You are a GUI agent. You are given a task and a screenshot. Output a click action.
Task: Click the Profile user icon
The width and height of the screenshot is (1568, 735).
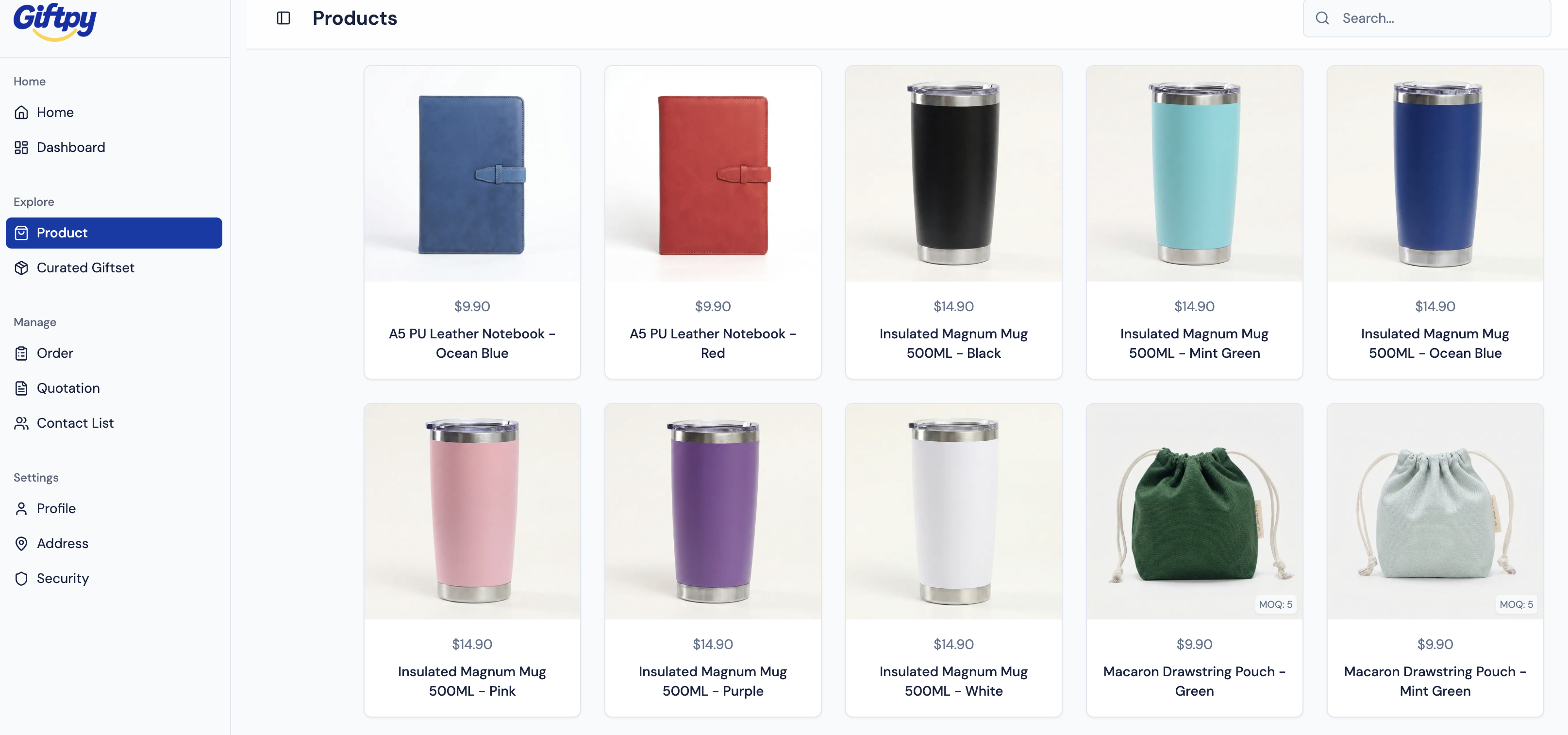coord(21,508)
